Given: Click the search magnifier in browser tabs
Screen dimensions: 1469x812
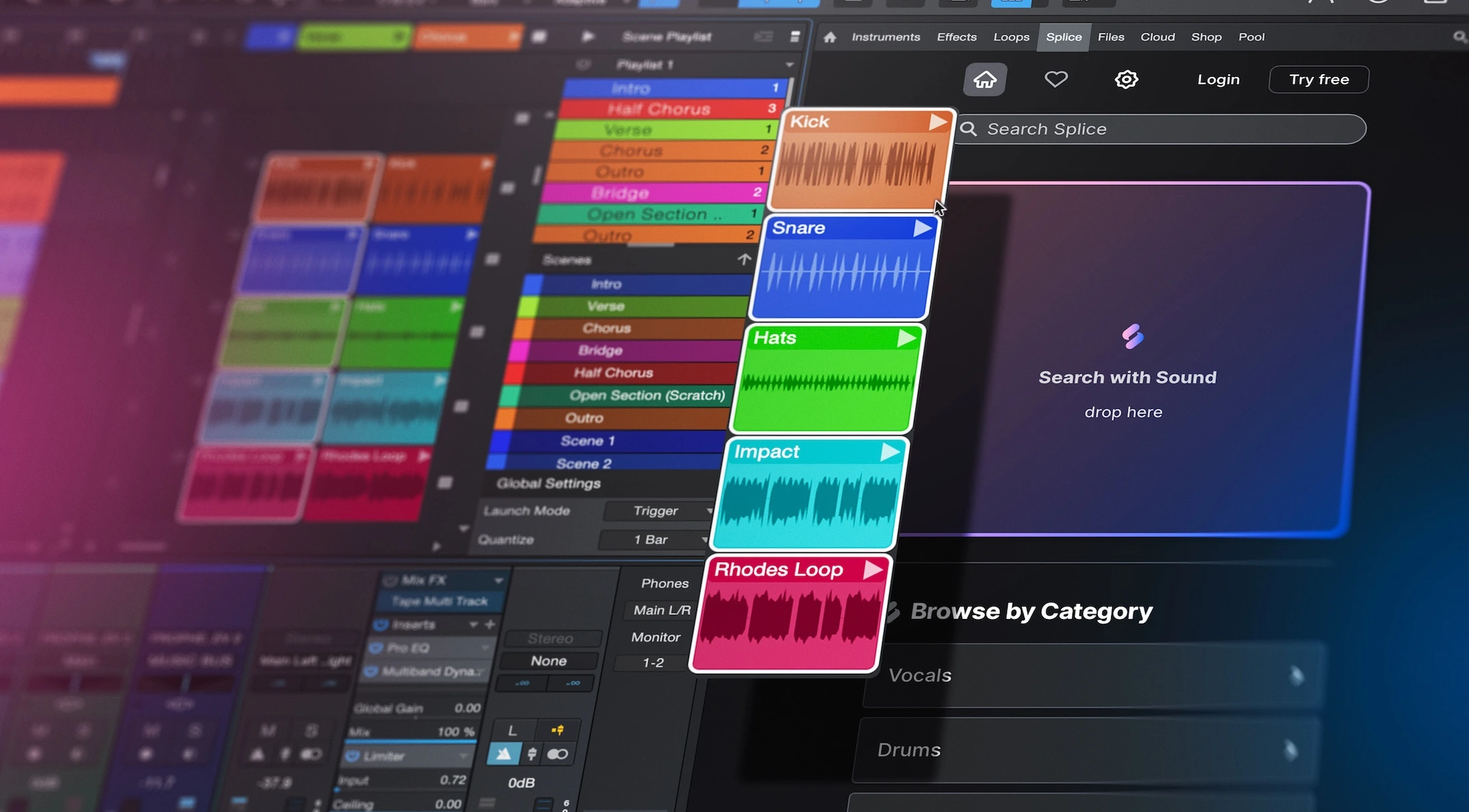Looking at the screenshot, I should (x=1460, y=37).
